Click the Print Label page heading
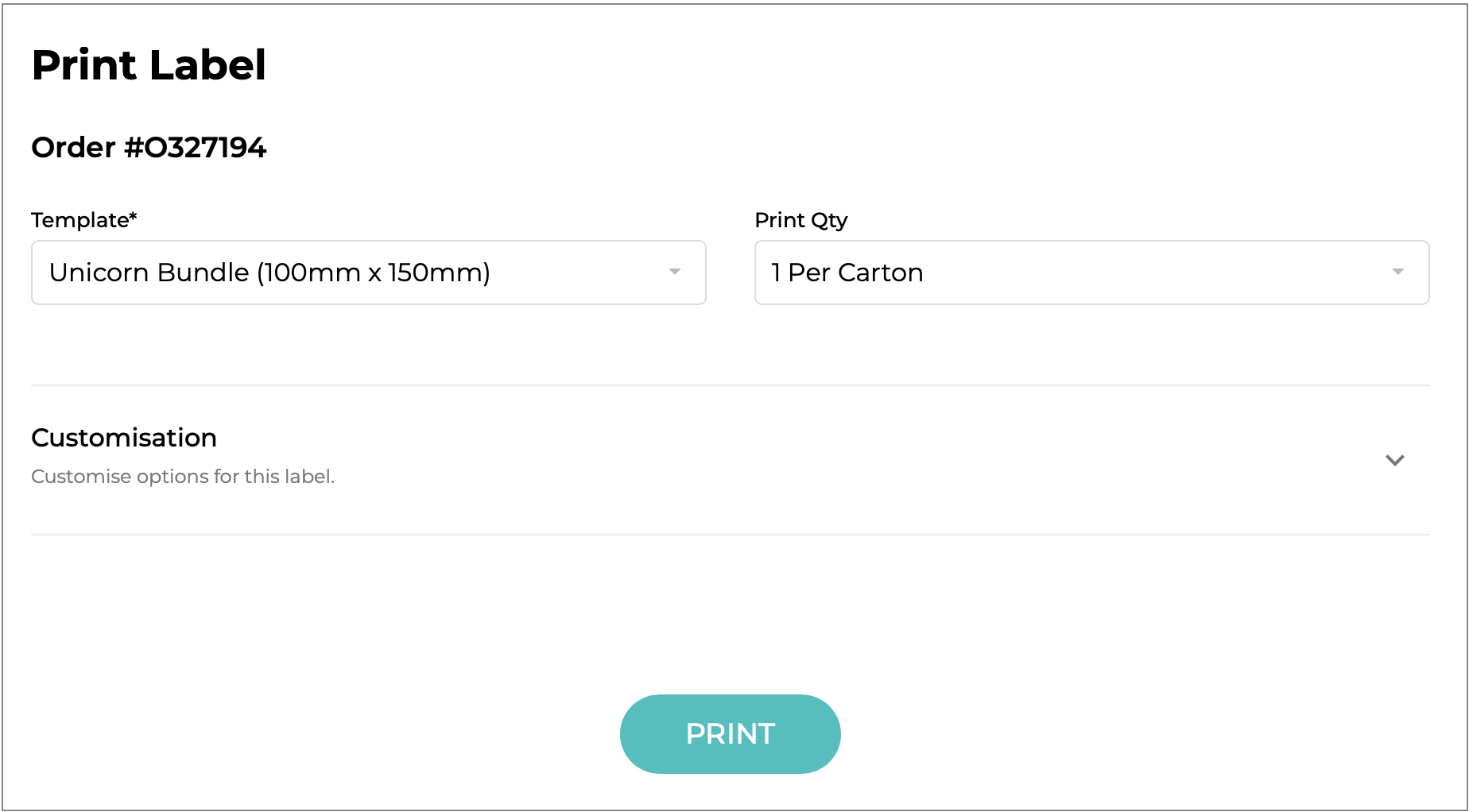1469x812 pixels. pyautogui.click(x=149, y=65)
